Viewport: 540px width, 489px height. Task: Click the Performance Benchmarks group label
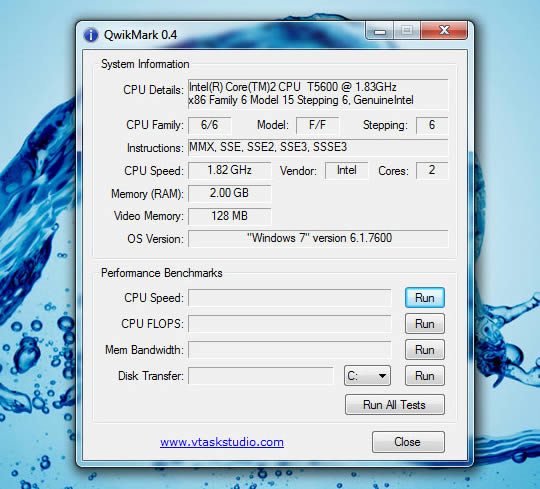(162, 273)
